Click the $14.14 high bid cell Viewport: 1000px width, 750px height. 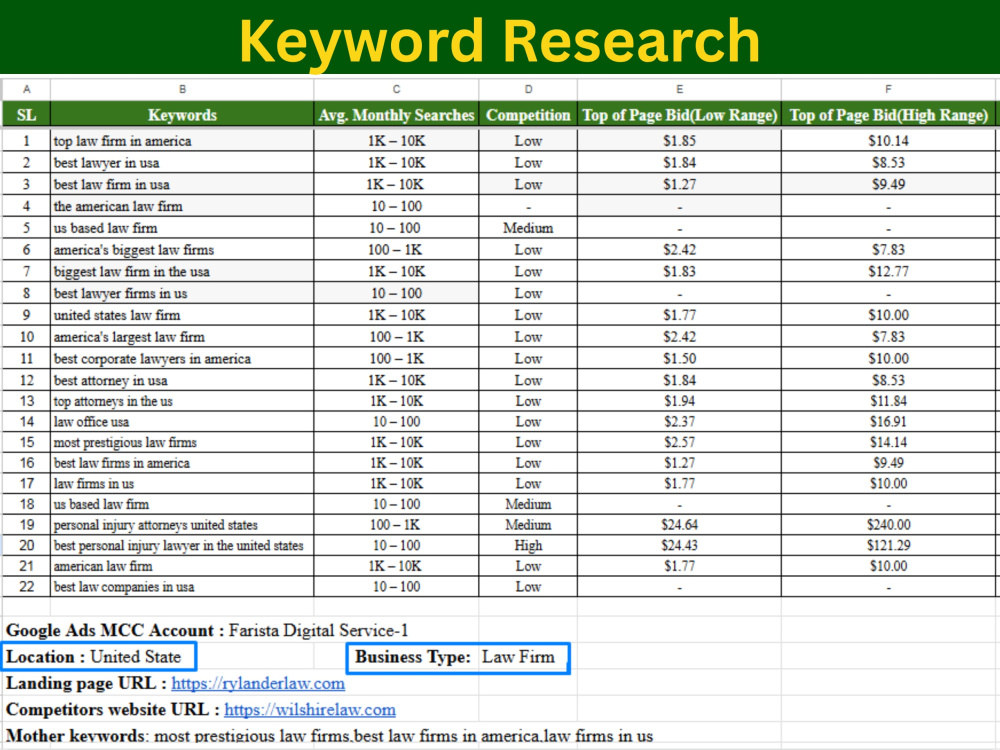(888, 442)
